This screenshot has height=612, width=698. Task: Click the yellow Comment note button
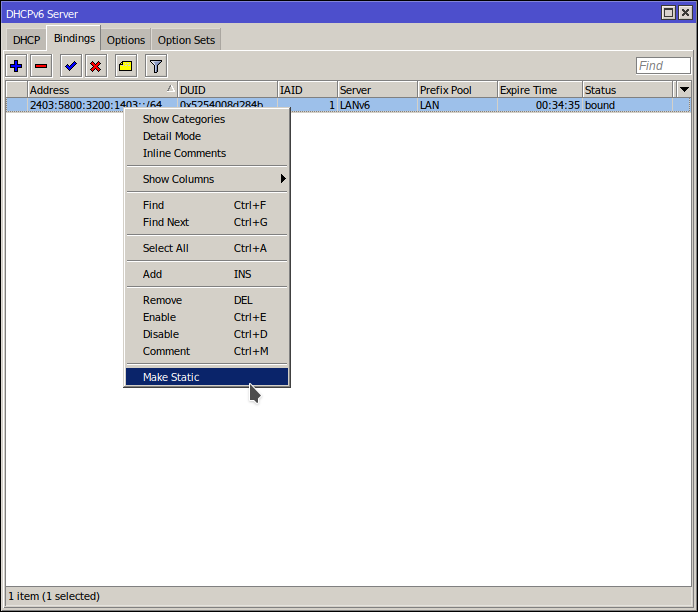(126, 66)
